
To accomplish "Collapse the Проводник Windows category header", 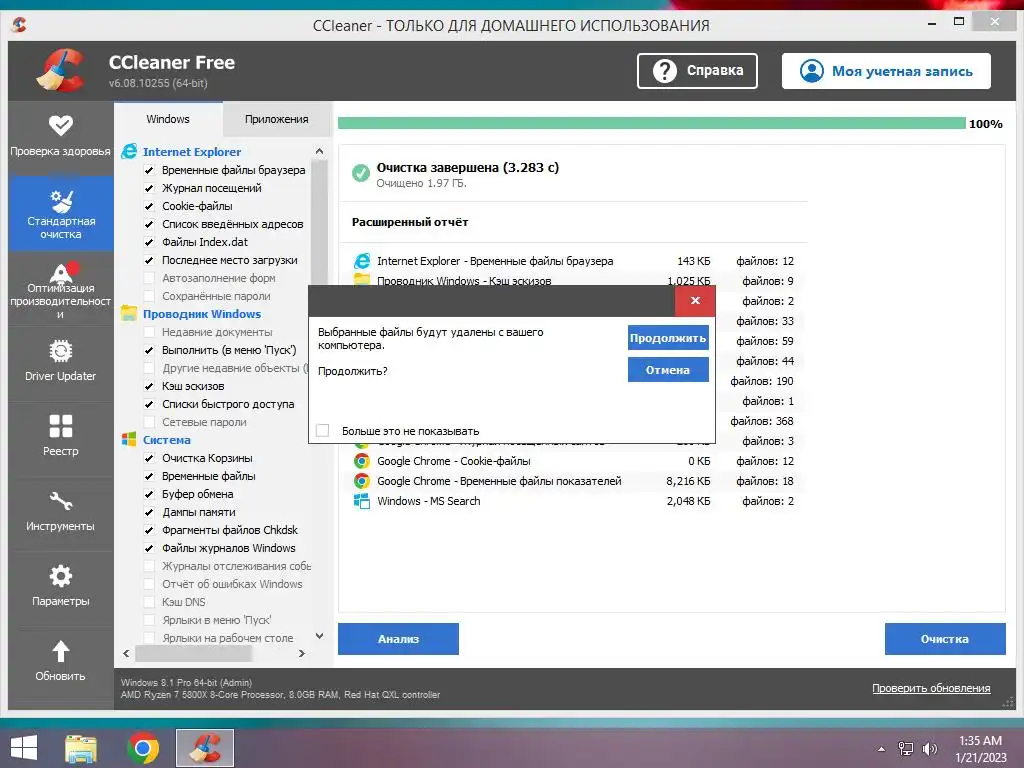I will (x=202, y=313).
